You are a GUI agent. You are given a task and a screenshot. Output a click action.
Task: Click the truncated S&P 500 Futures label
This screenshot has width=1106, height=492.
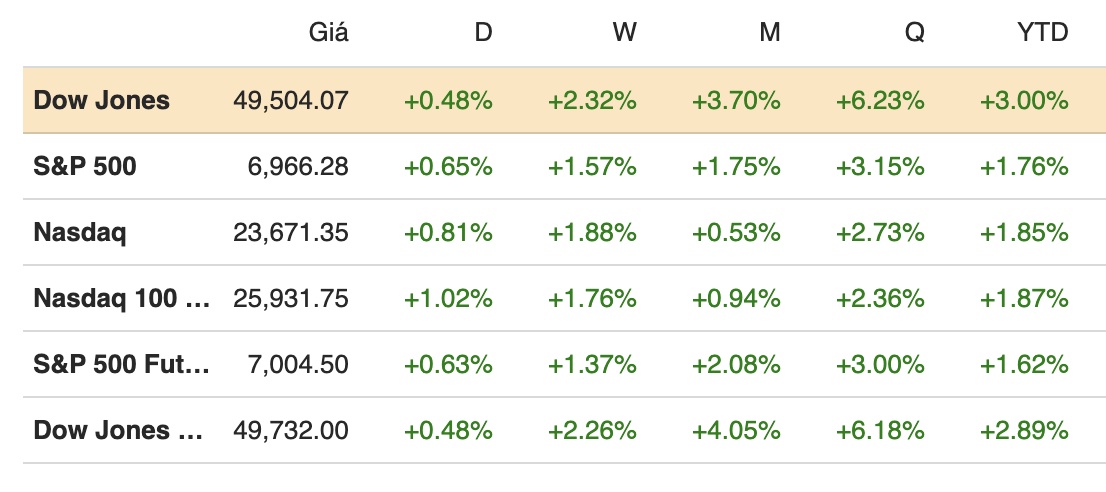coord(122,365)
